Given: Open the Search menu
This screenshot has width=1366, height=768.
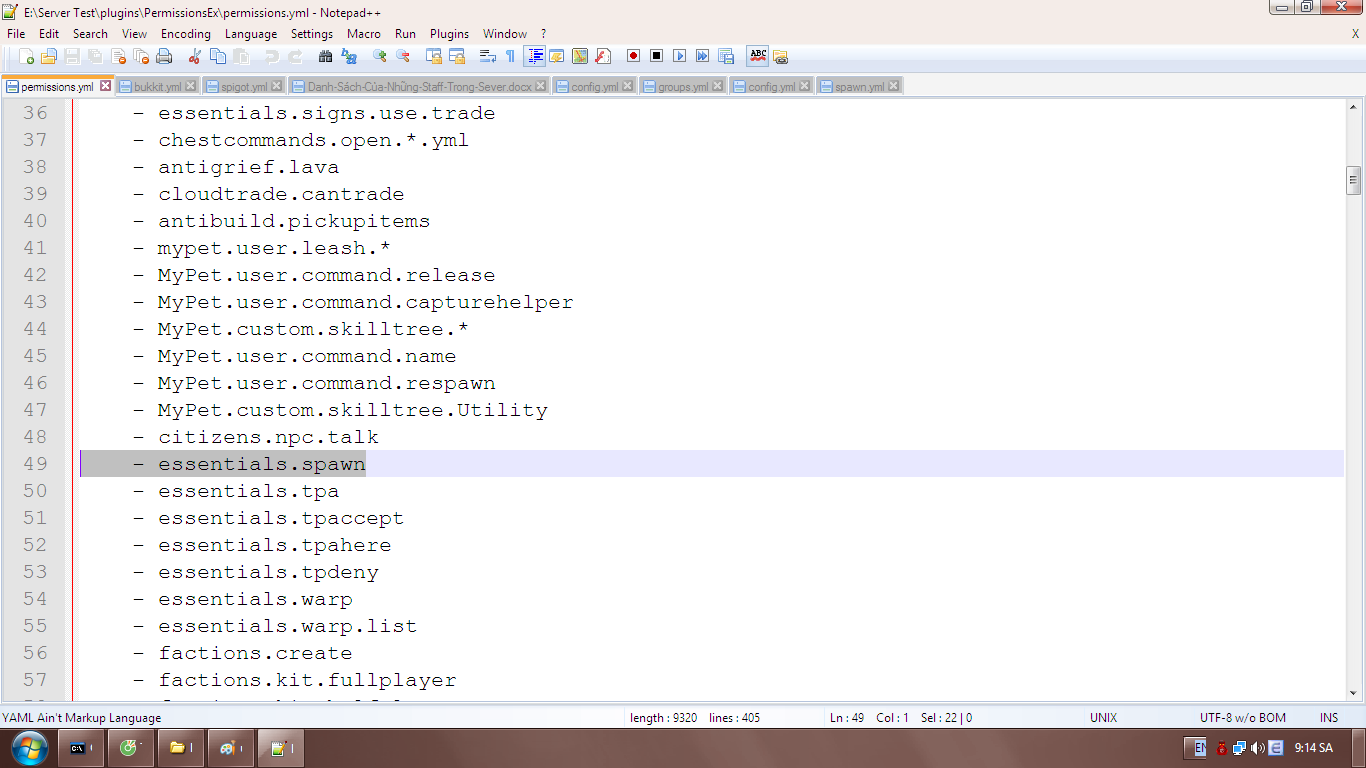Looking at the screenshot, I should tap(90, 34).
